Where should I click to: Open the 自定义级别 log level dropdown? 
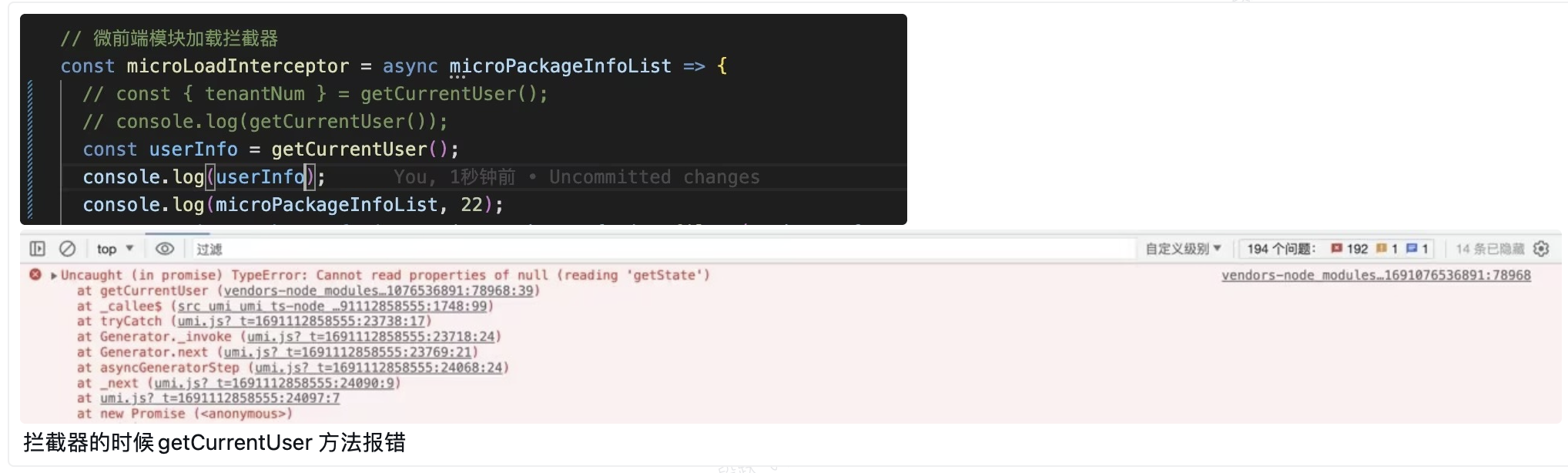click(1183, 249)
